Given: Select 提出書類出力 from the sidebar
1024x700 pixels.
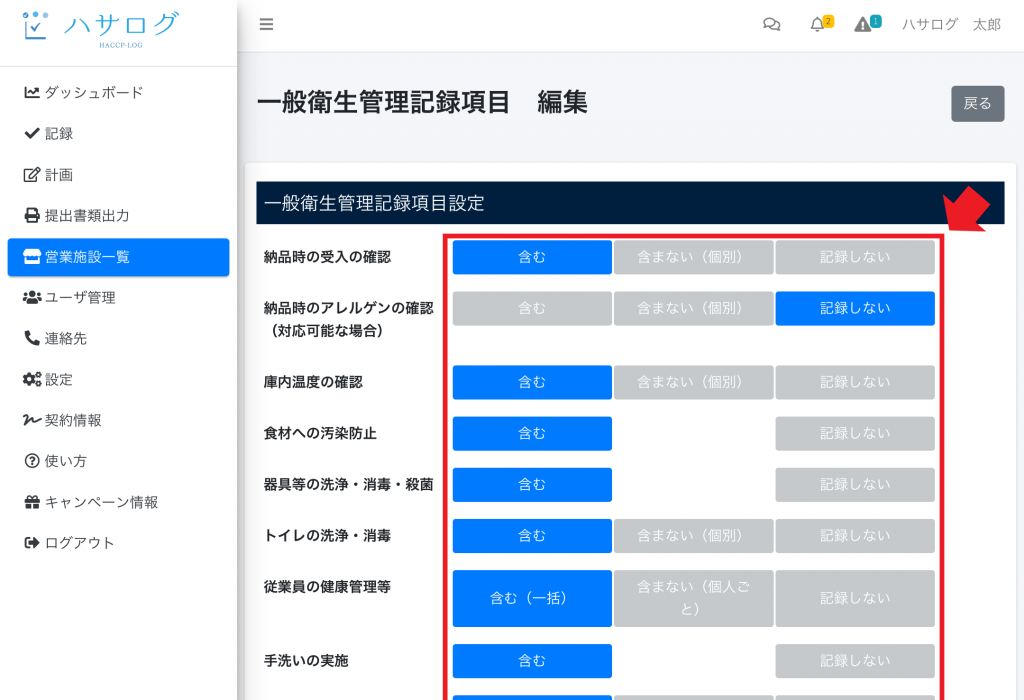Looking at the screenshot, I should (87, 215).
